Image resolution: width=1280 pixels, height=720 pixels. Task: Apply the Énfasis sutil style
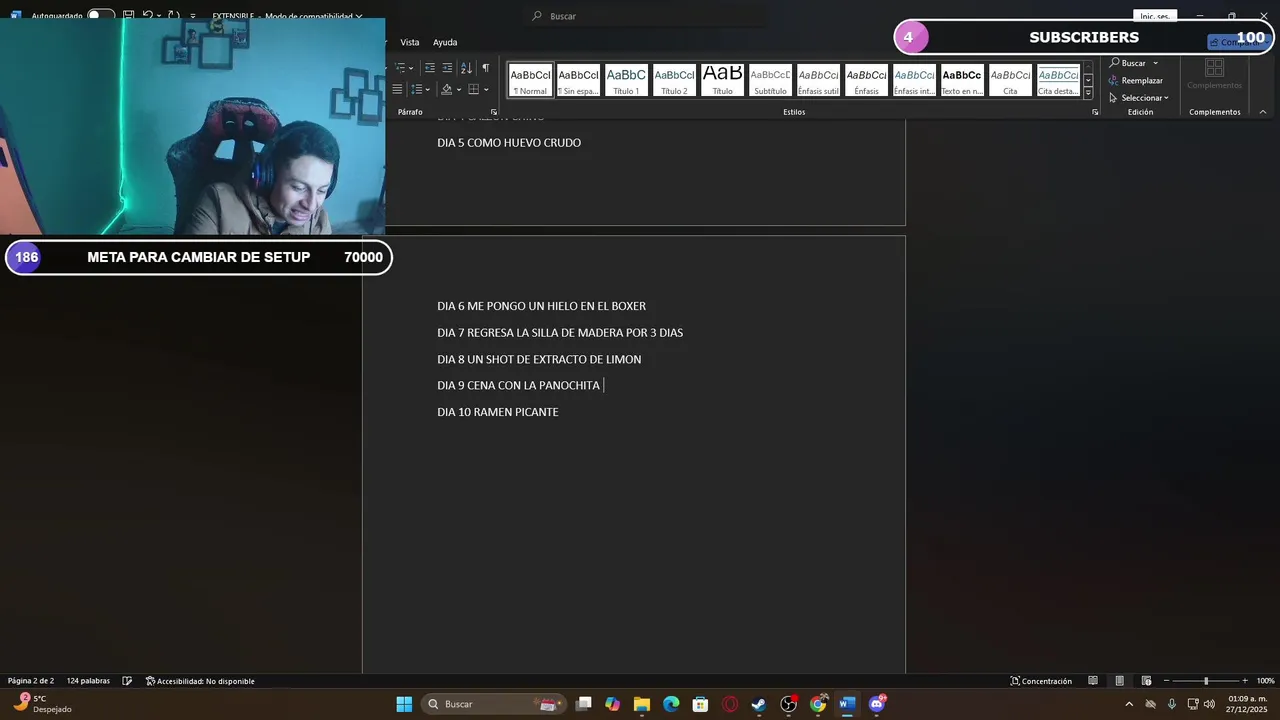[x=818, y=80]
